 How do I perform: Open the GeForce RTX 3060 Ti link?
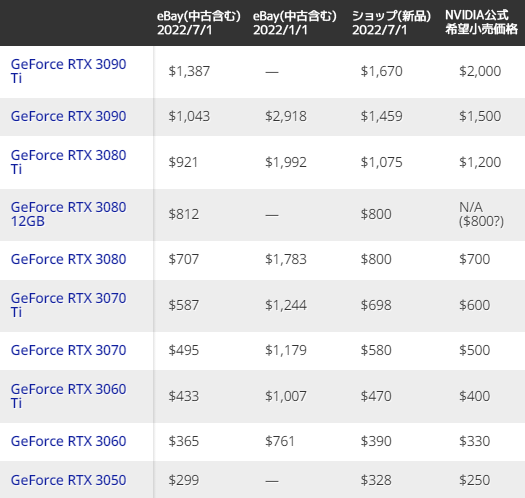click(x=68, y=396)
